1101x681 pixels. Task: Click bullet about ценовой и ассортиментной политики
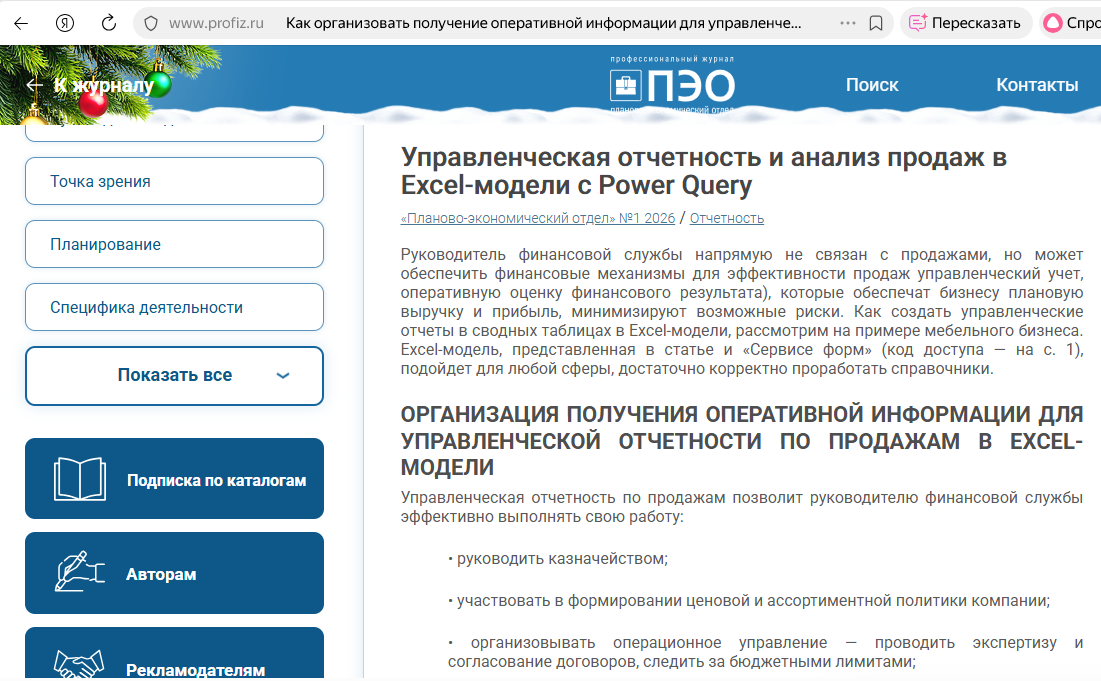pos(749,601)
